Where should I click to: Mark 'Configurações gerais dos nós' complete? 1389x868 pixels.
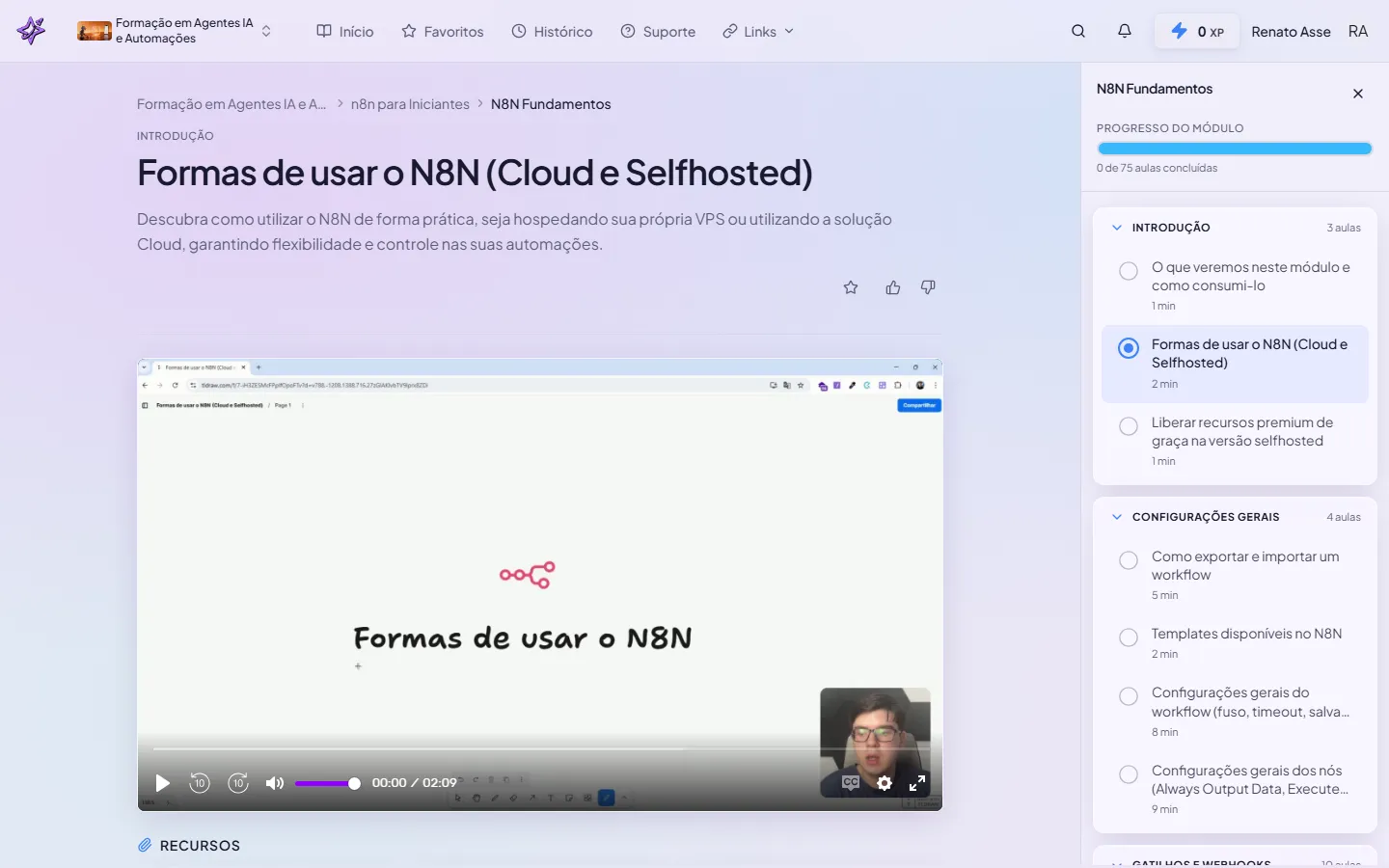[1129, 774]
